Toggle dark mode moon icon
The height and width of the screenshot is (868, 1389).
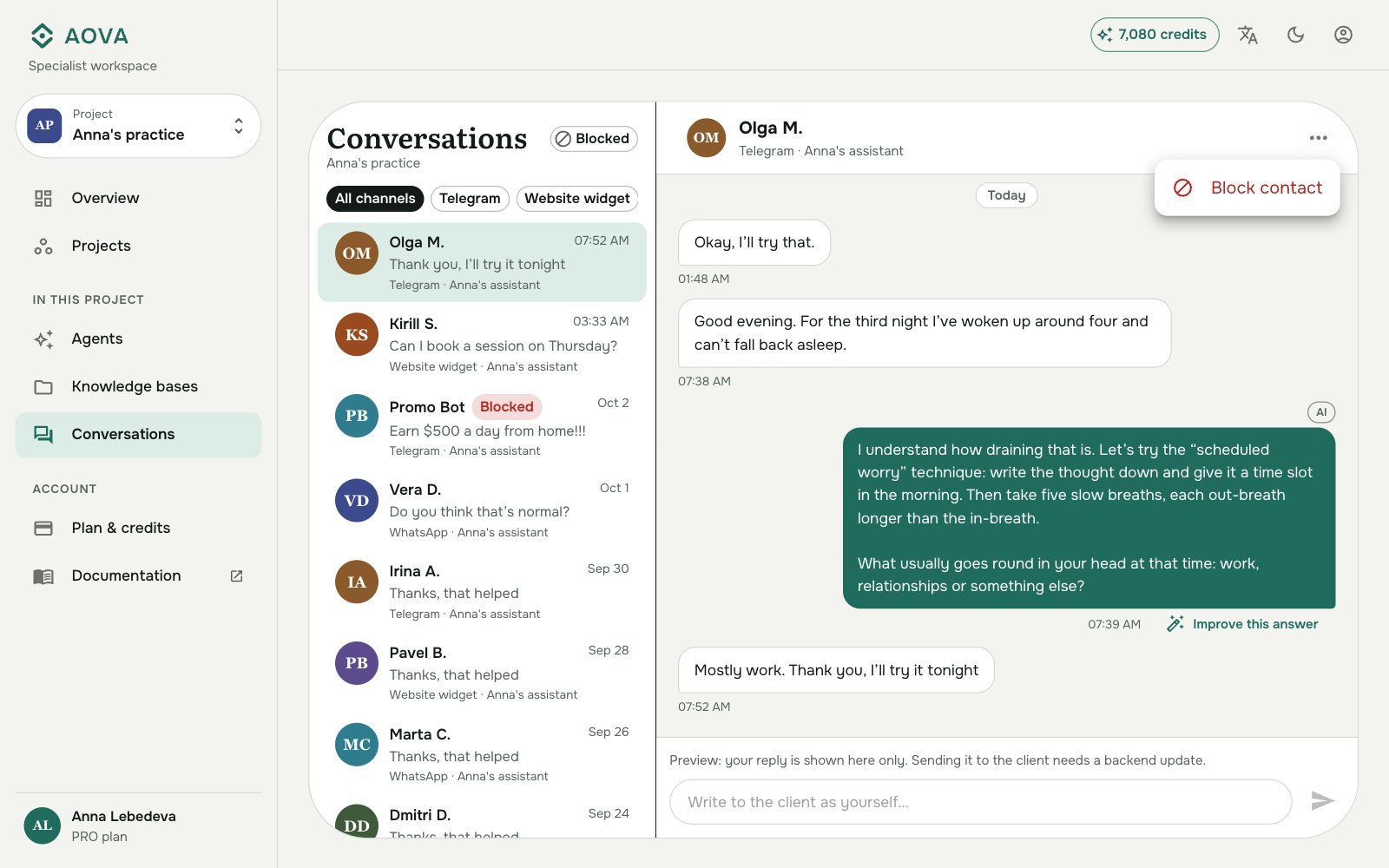[1295, 35]
